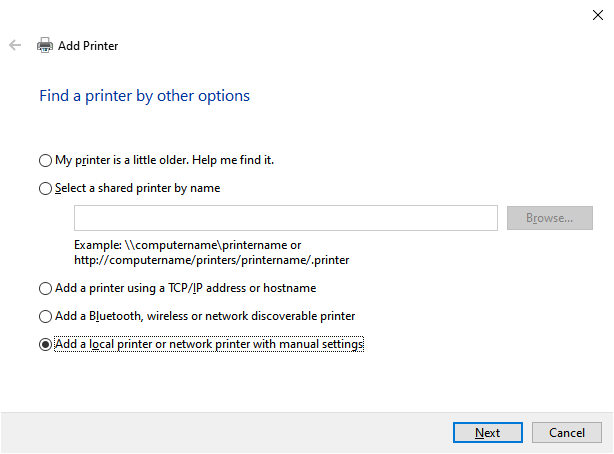
Task: Click the 'Help me find it' label text
Action: [x=233, y=160]
